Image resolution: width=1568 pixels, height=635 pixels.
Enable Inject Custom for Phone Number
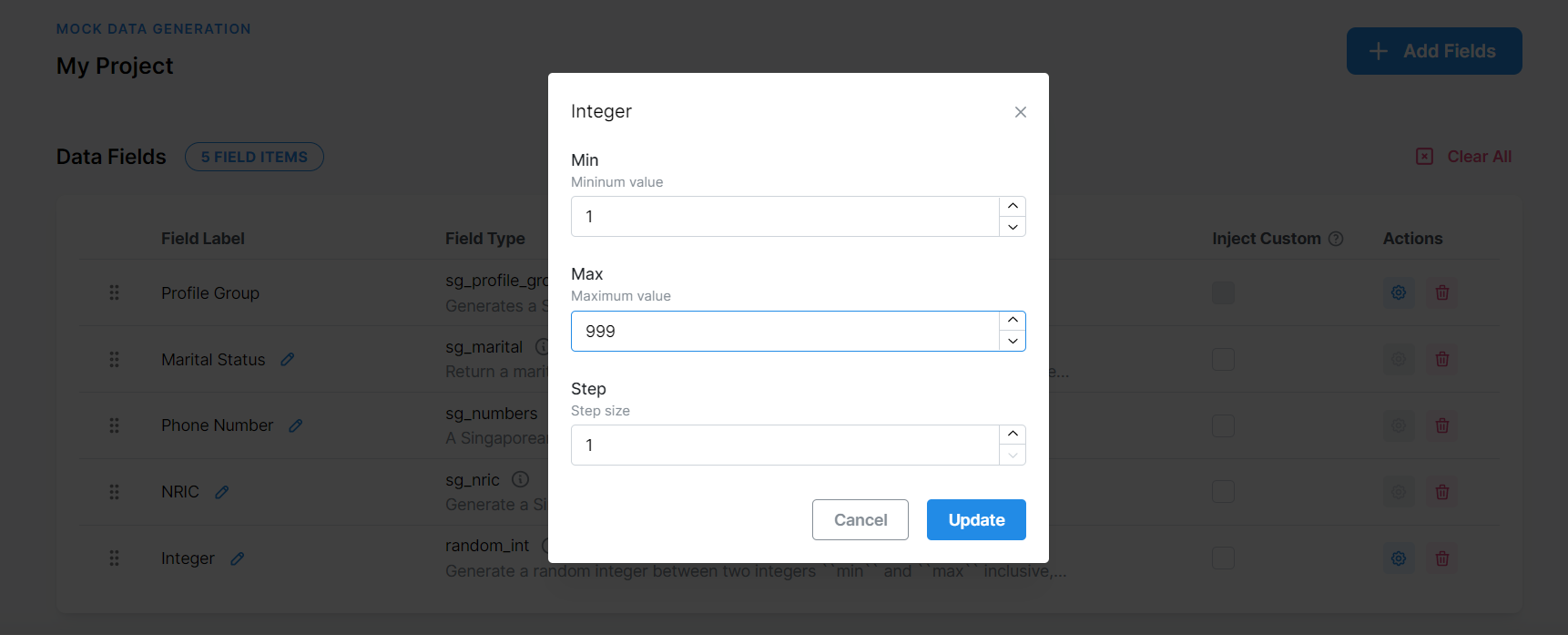point(1223,425)
